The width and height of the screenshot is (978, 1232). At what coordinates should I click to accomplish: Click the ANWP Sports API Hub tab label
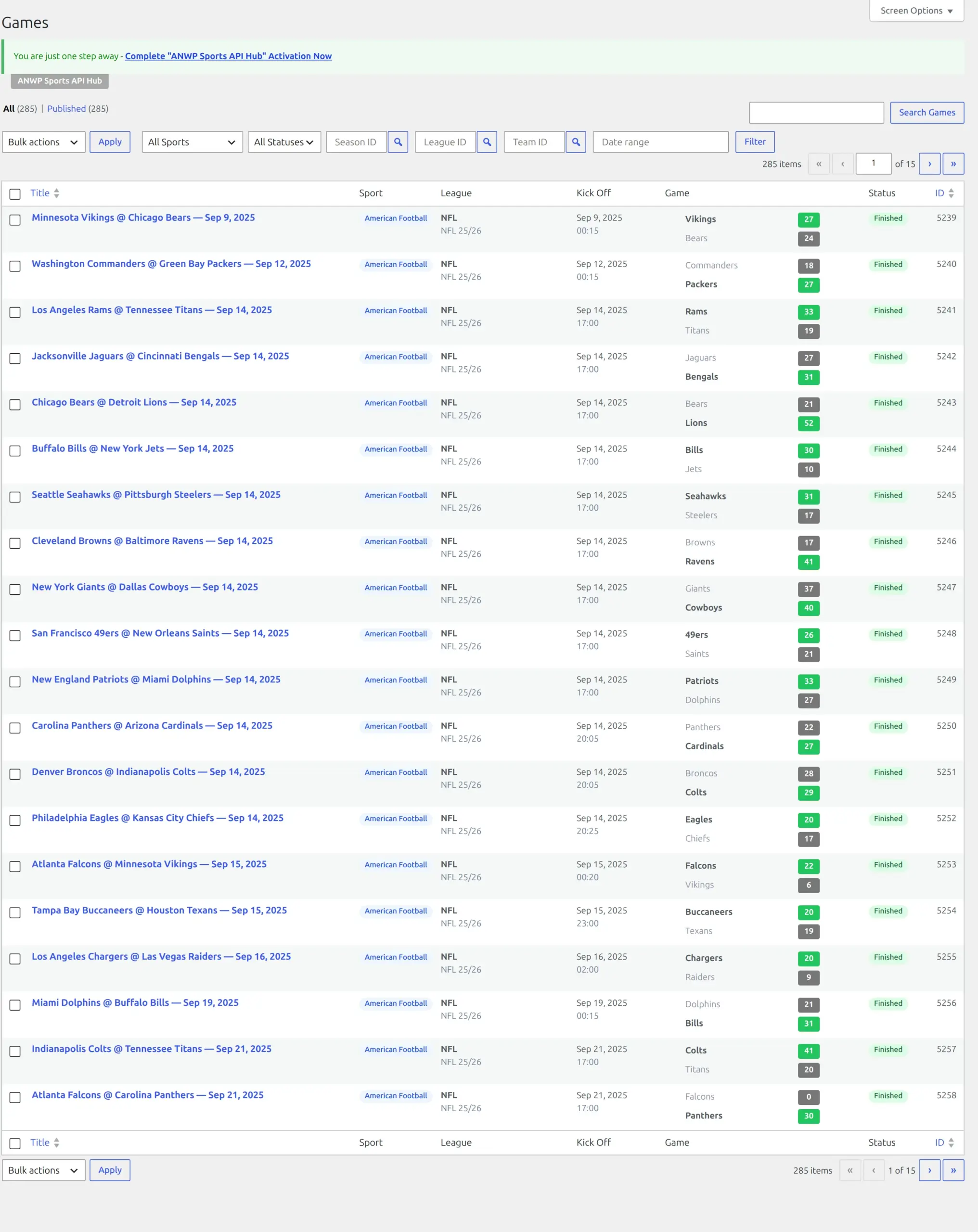tap(60, 80)
